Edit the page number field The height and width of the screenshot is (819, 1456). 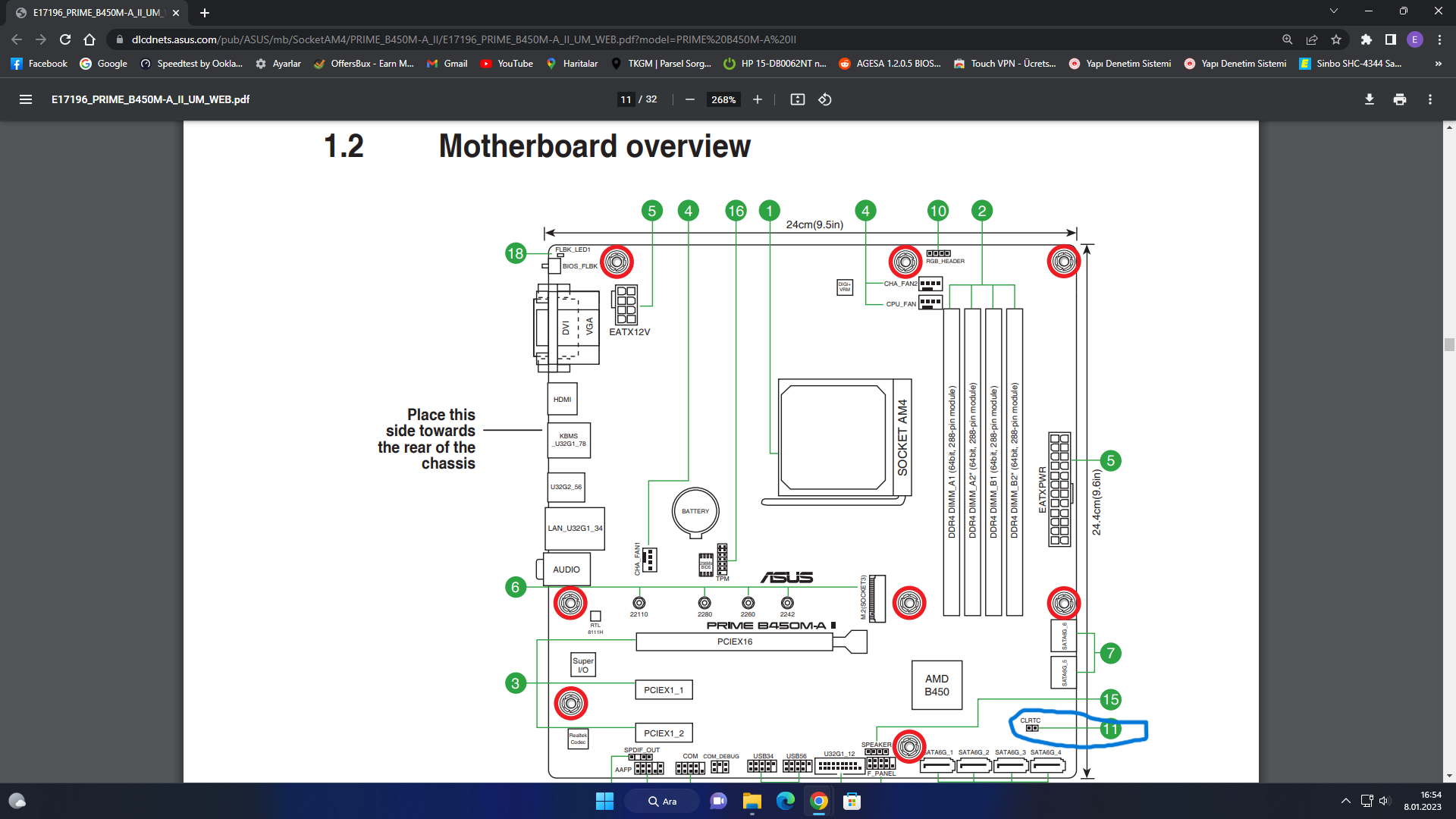pos(626,99)
